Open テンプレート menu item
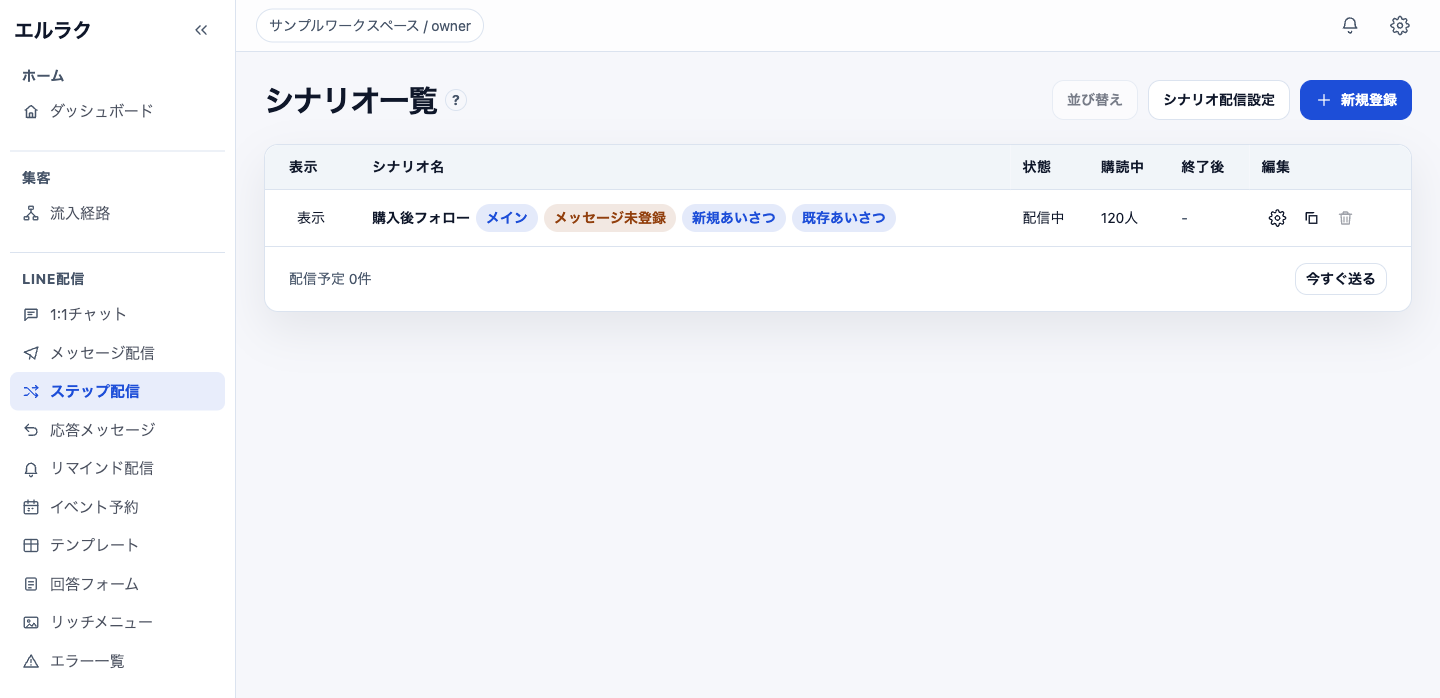The image size is (1440, 698). 117,545
